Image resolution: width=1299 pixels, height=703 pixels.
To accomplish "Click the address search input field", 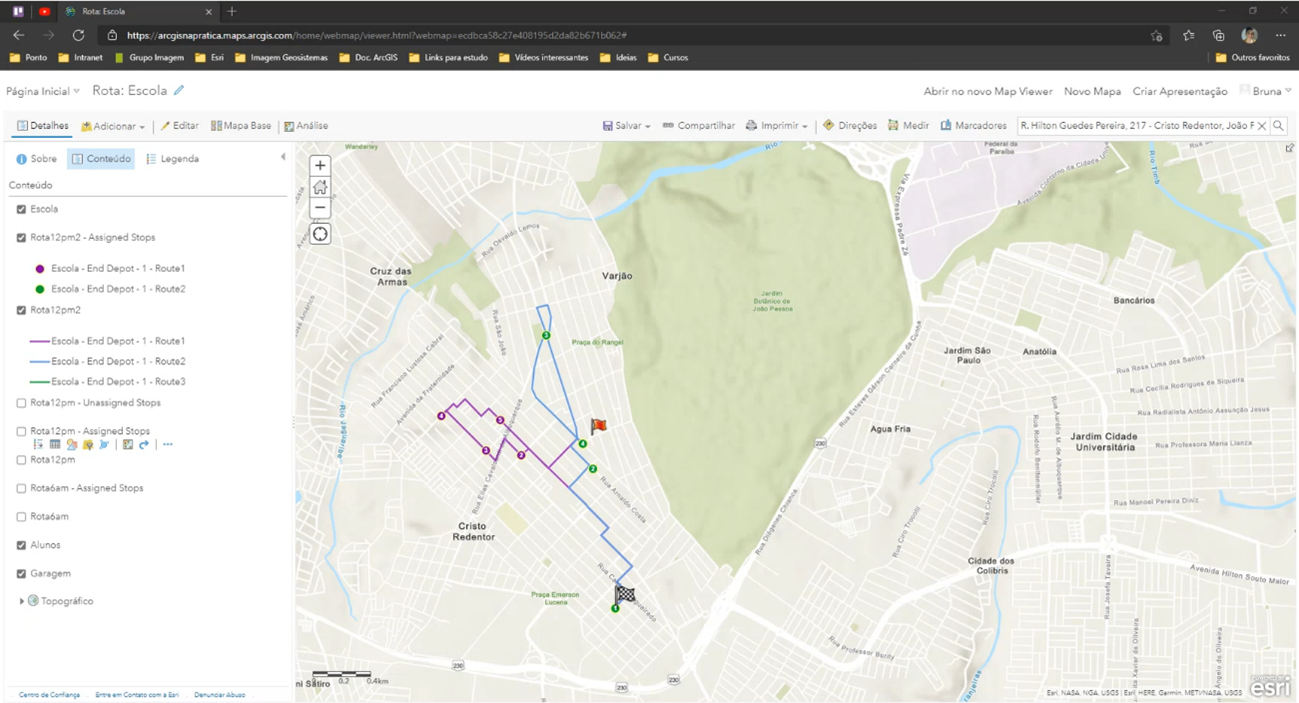I will [x=1135, y=126].
